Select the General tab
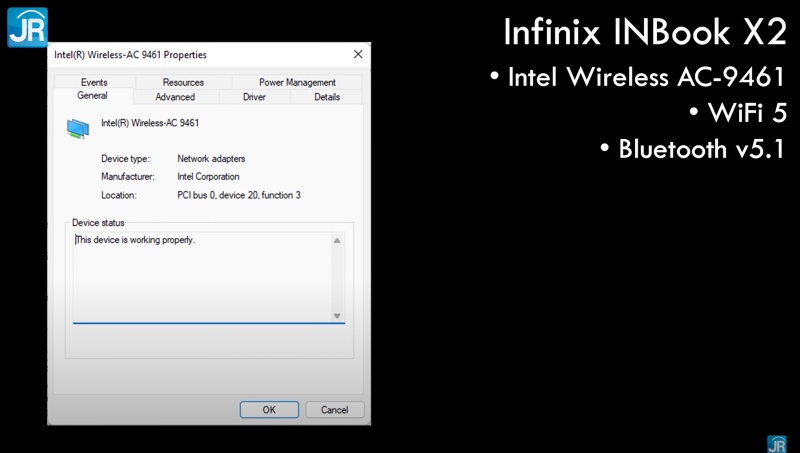Screen dimensions: 800x453 [x=92, y=96]
